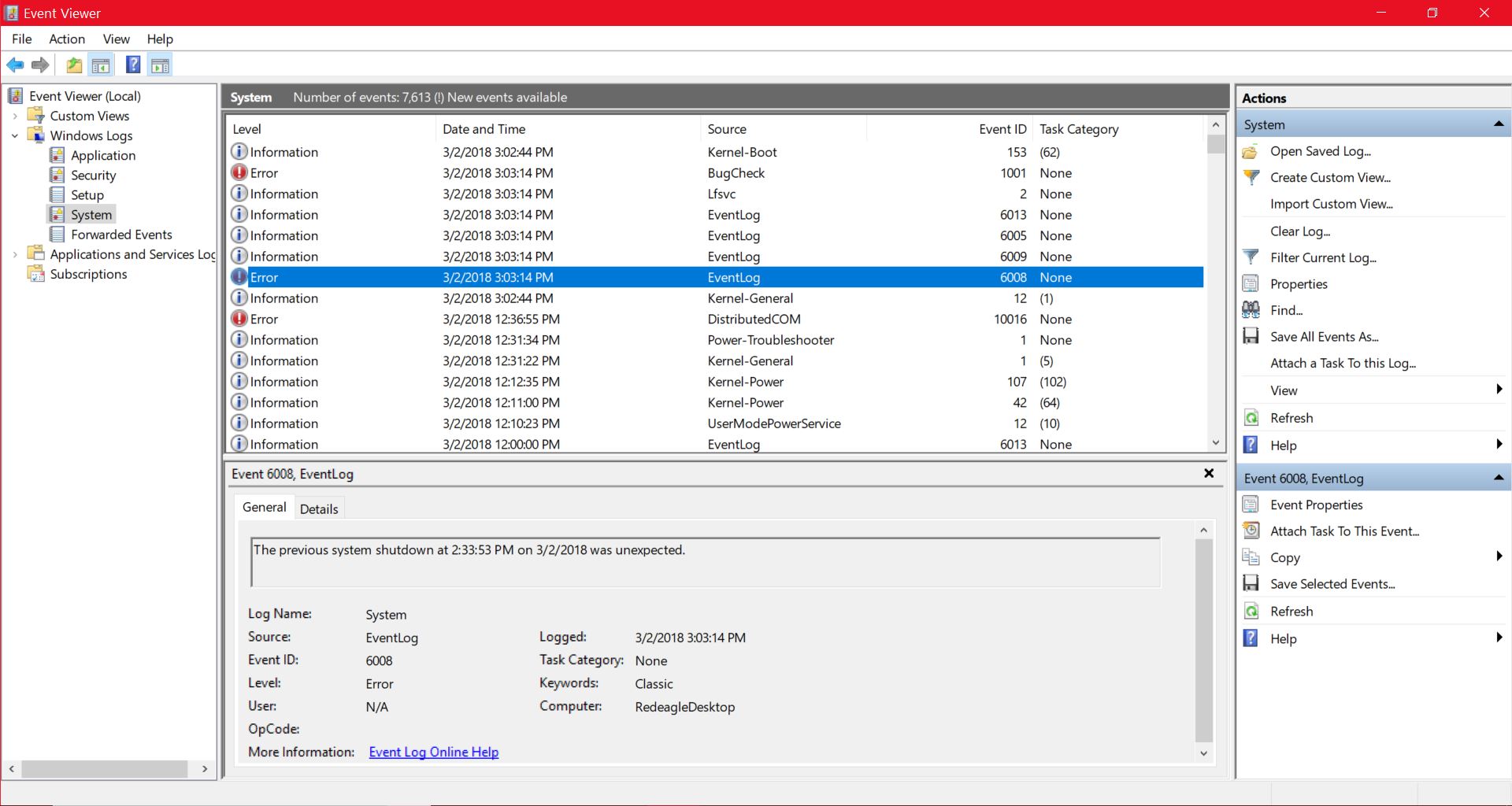Click event list scrollbar down arrow

point(1216,443)
